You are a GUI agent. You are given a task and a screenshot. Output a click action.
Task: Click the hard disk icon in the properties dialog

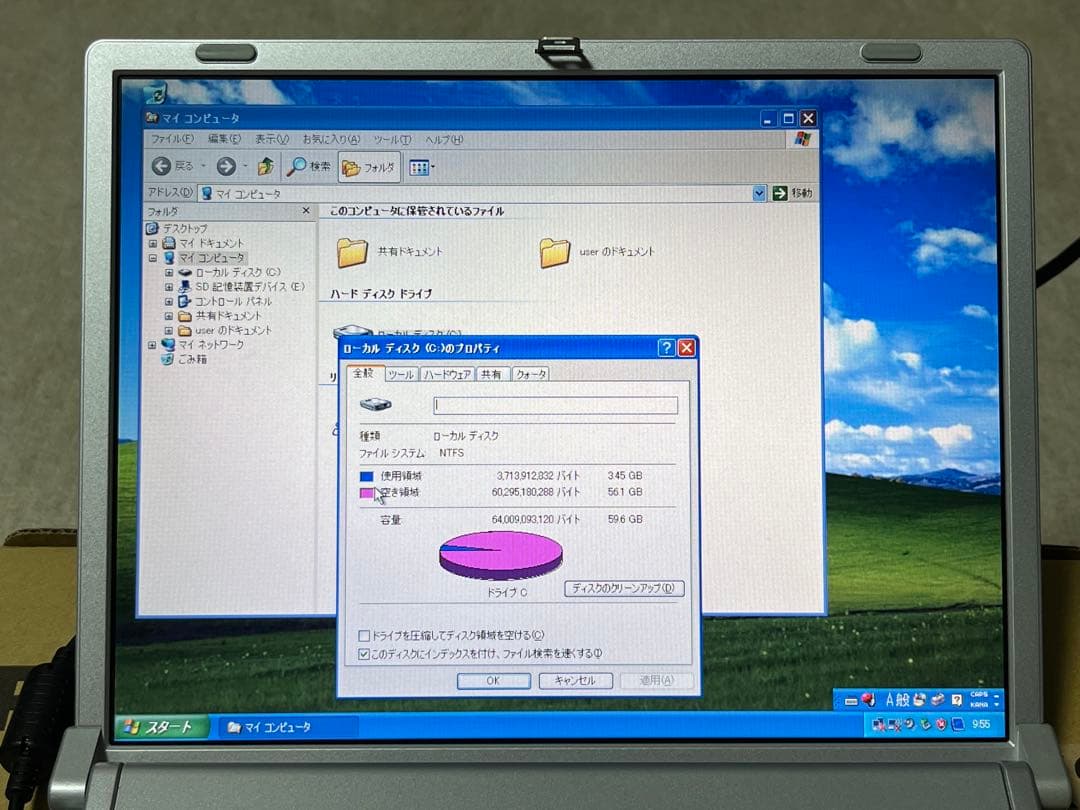click(376, 405)
